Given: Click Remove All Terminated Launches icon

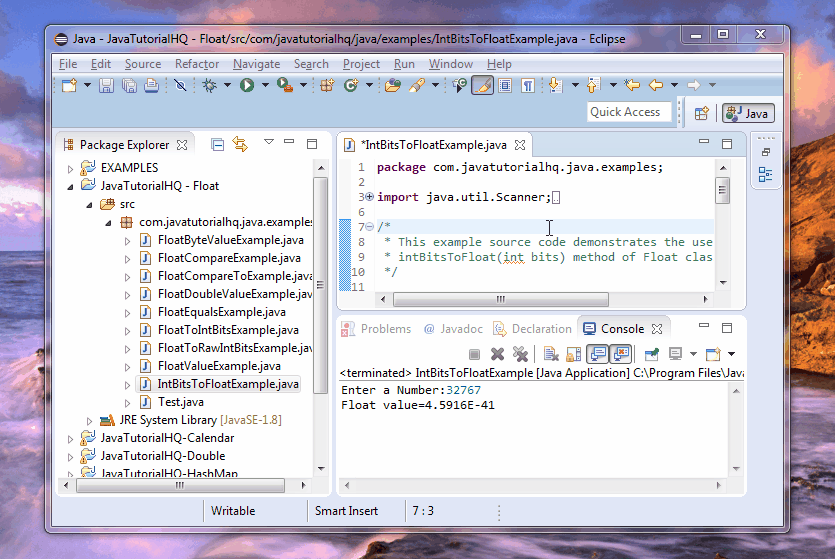Looking at the screenshot, I should coord(520,354).
